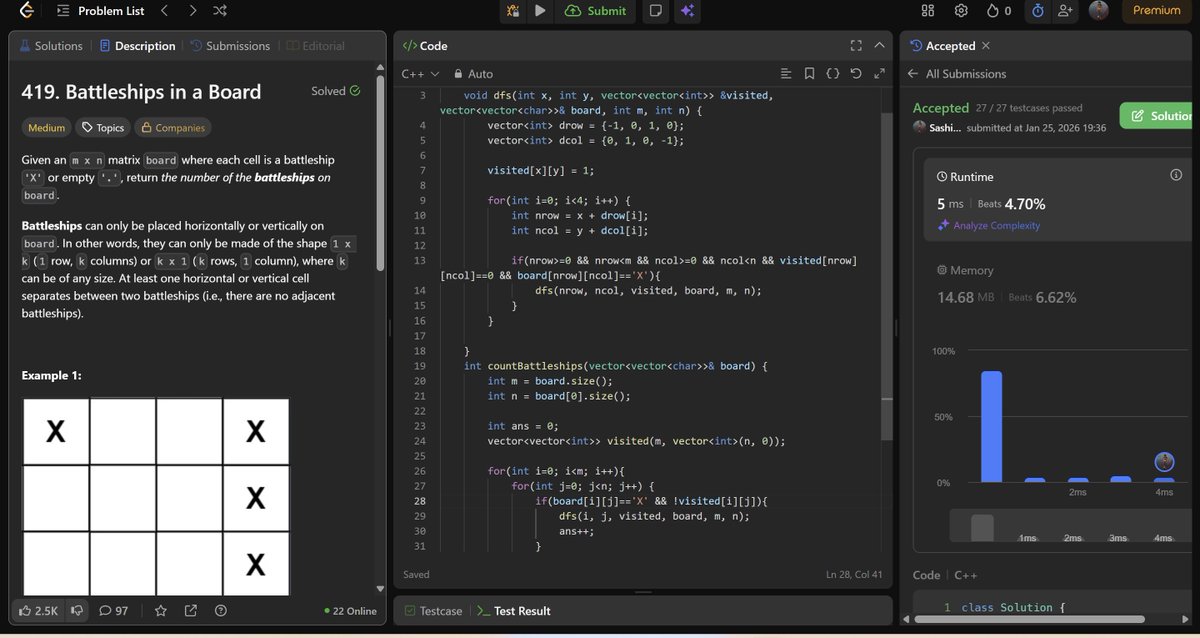1200x638 pixels.
Task: Go to previous problem arrow
Action: 164,11
